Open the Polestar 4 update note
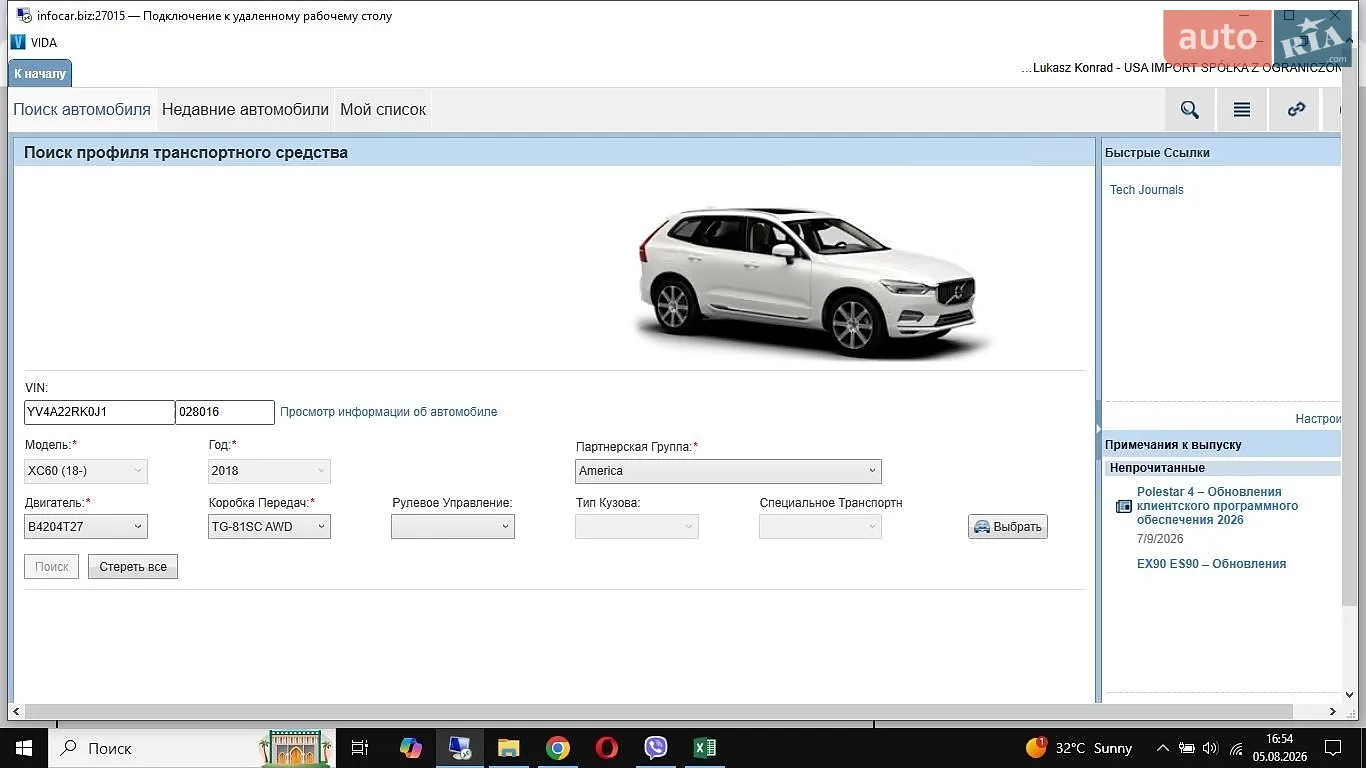The width and height of the screenshot is (1366, 768). [1217, 506]
